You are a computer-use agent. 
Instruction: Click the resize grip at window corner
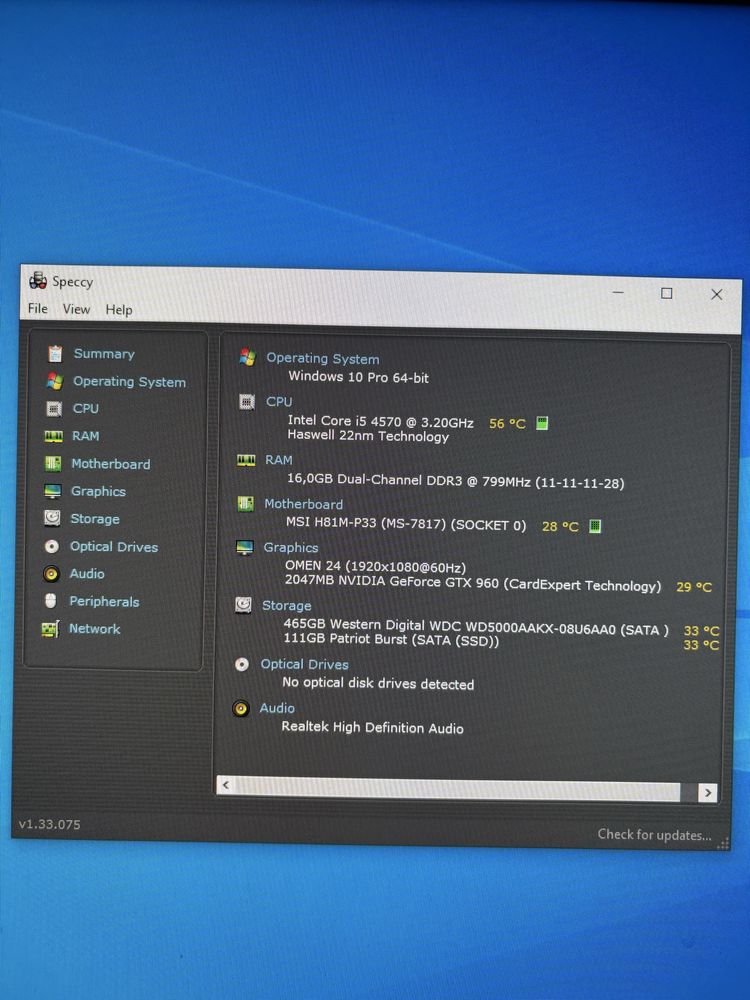pos(723,844)
